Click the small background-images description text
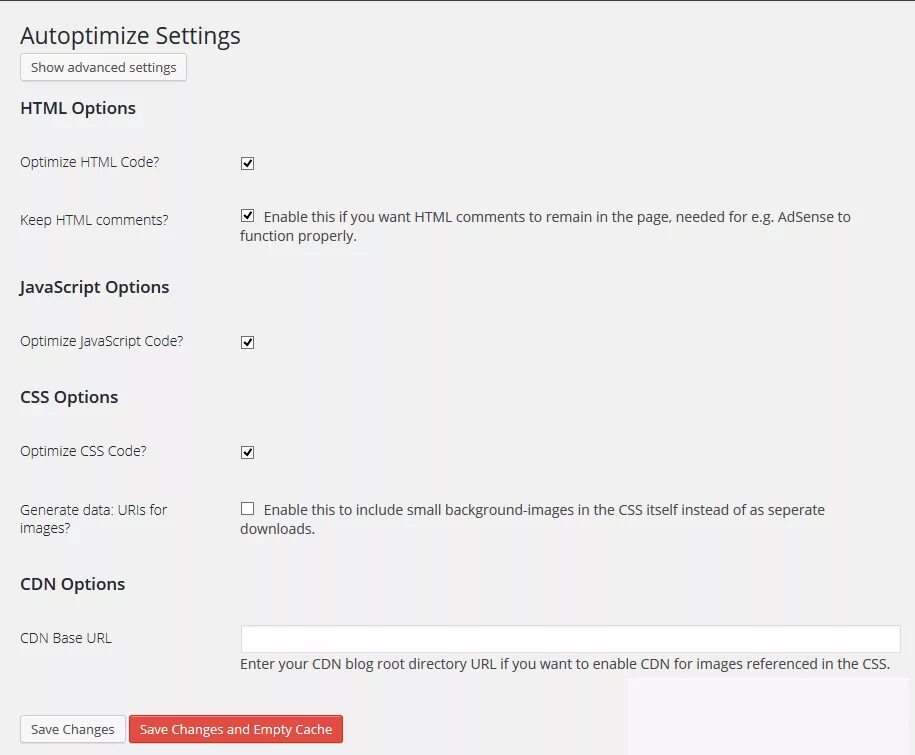 pos(532,519)
